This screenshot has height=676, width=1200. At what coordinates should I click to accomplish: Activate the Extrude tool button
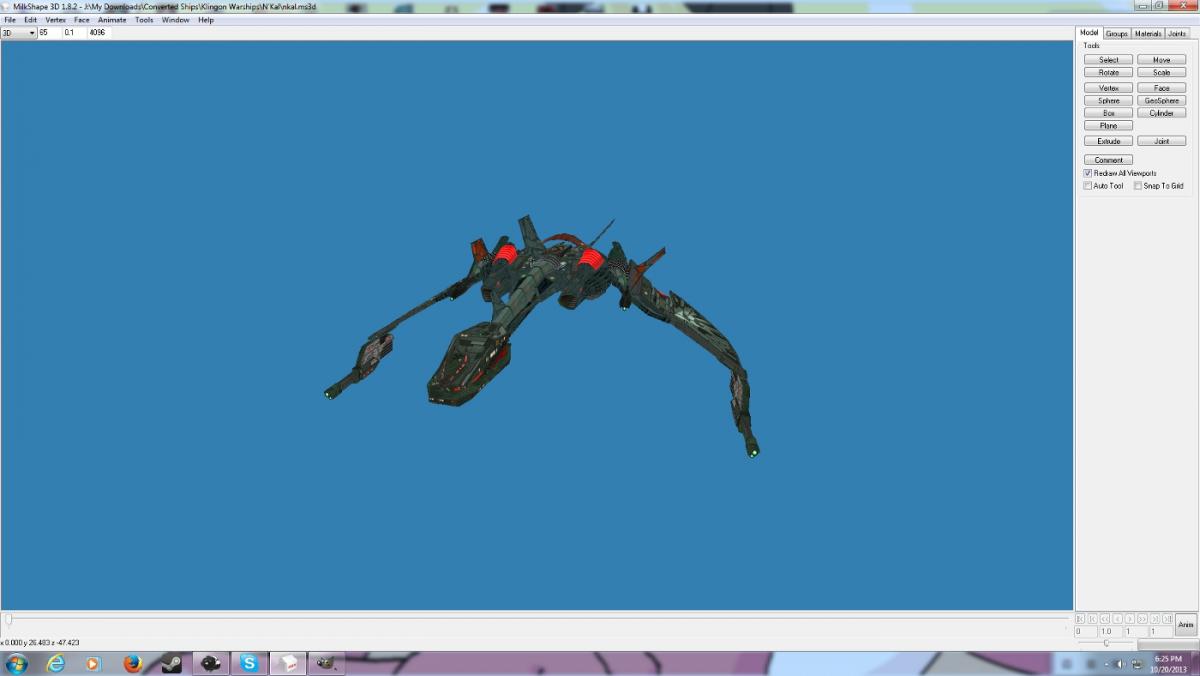point(1109,141)
